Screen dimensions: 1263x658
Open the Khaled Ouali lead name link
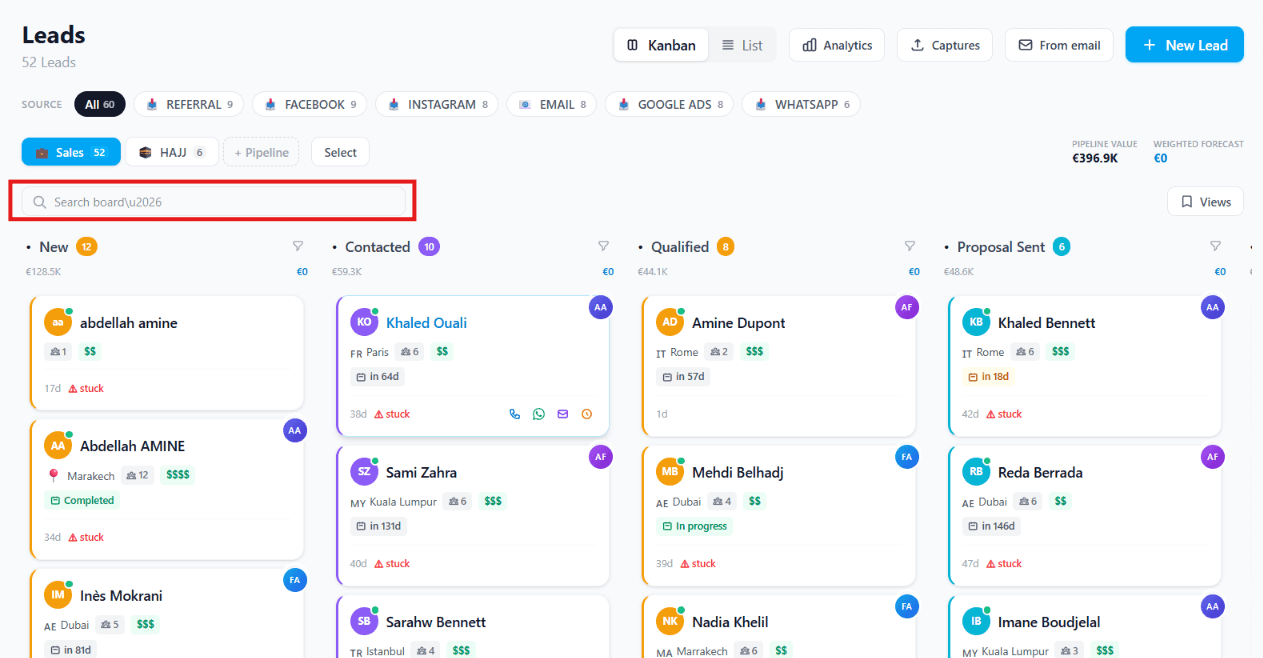click(x=426, y=323)
